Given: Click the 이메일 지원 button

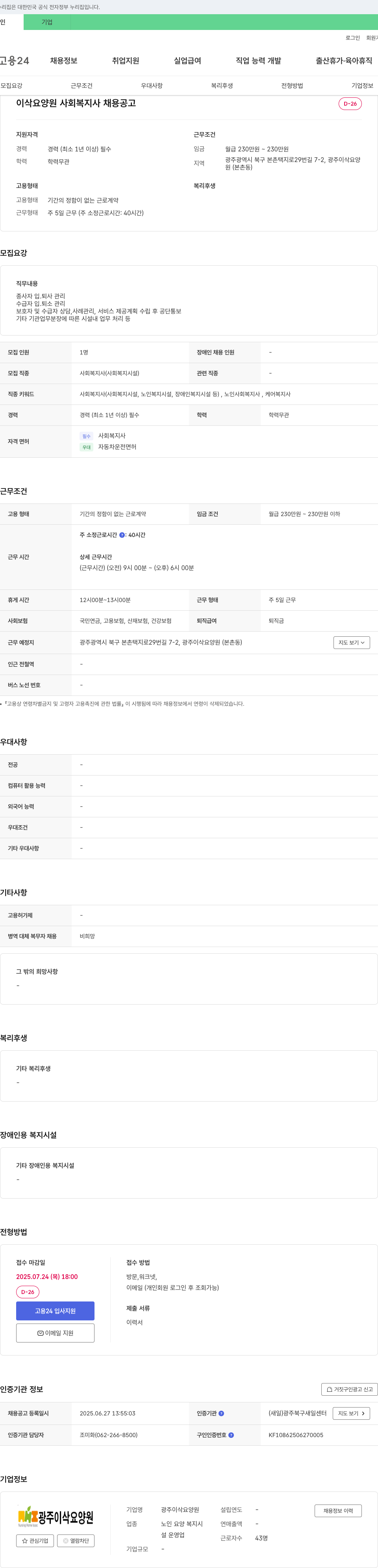Looking at the screenshot, I should 55,1333.
